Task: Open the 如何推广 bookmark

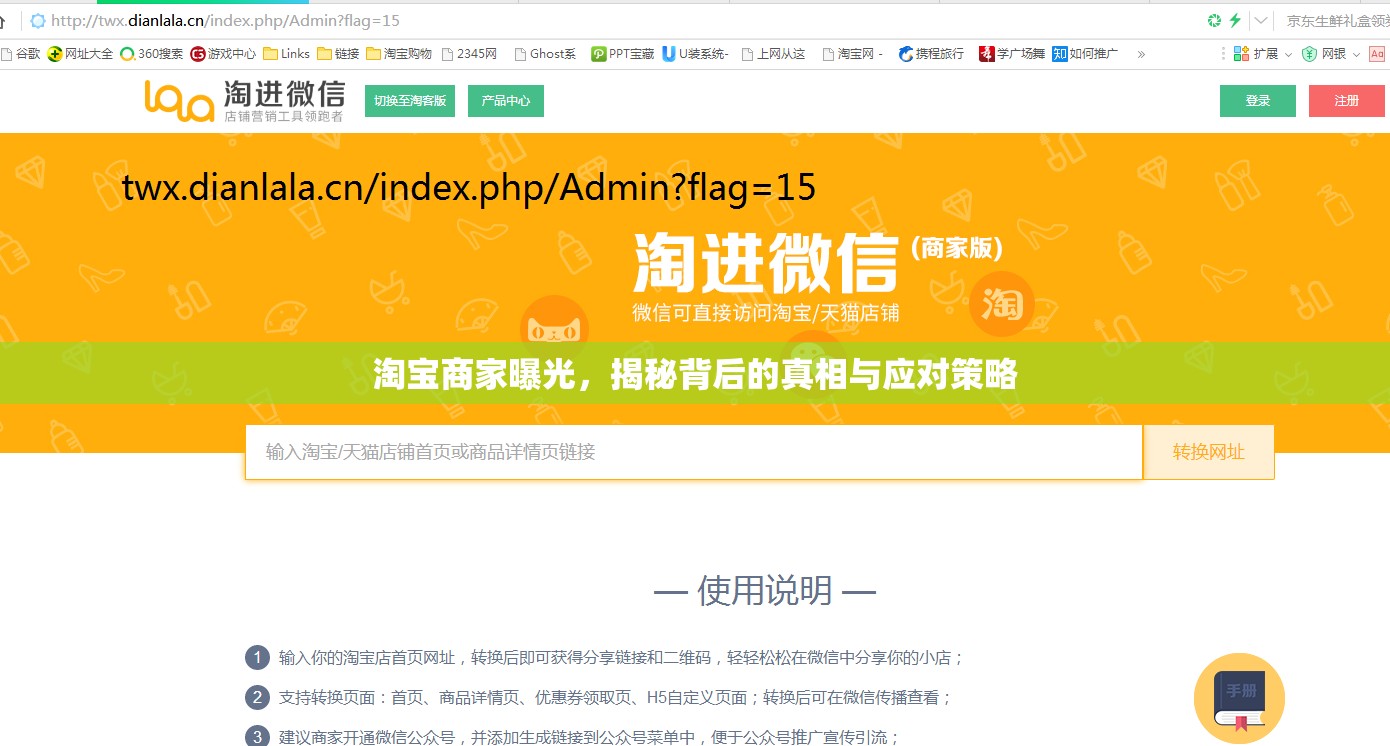Action: pos(1085,54)
